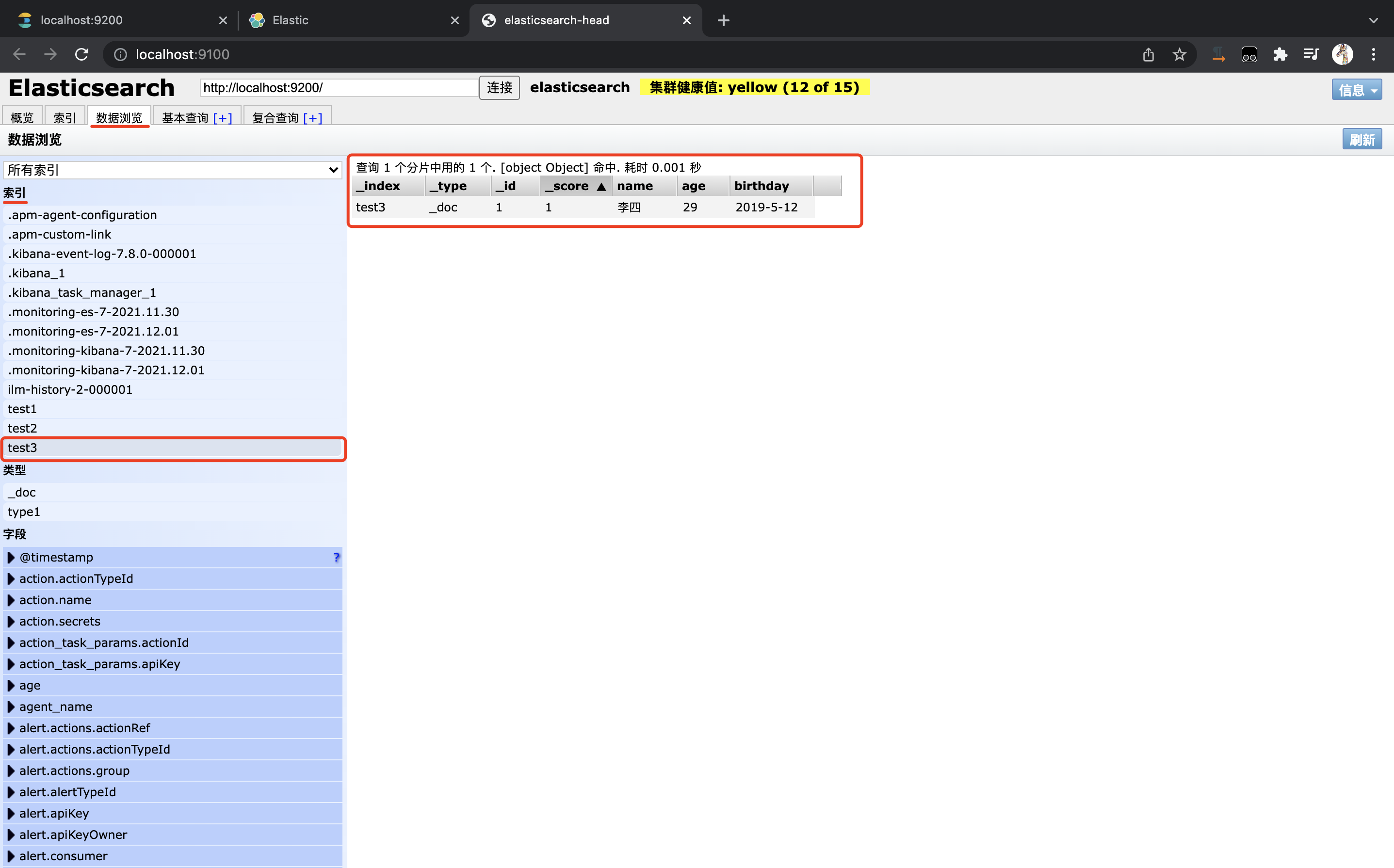Open the test3 result row with 李四
The width and height of the screenshot is (1394, 868).
(x=583, y=207)
